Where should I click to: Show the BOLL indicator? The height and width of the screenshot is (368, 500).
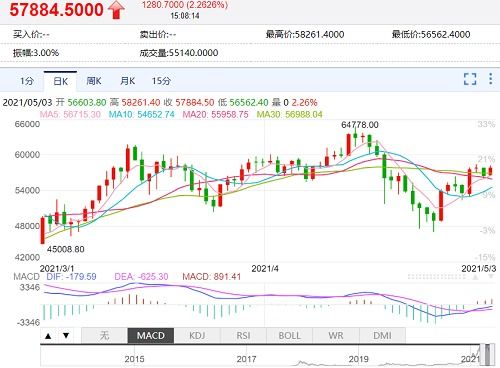click(x=289, y=335)
